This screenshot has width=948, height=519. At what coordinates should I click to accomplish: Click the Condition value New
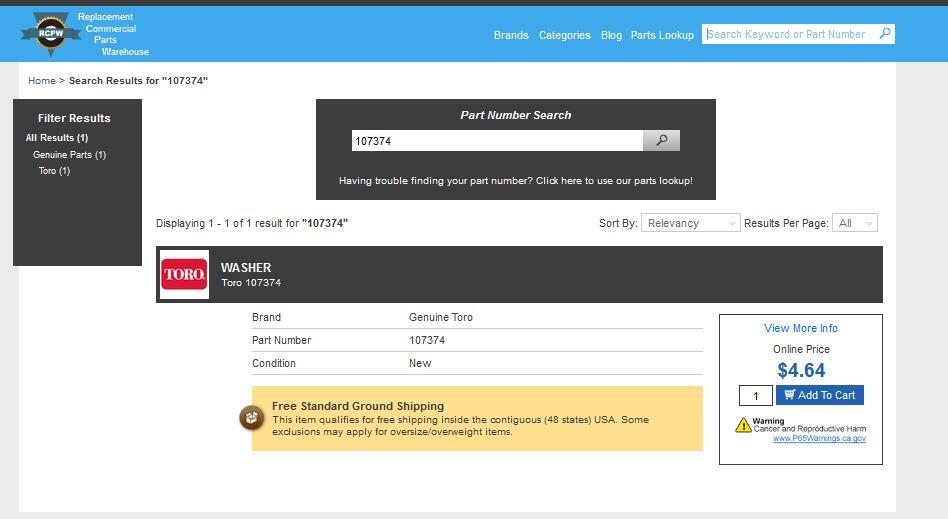coord(420,363)
